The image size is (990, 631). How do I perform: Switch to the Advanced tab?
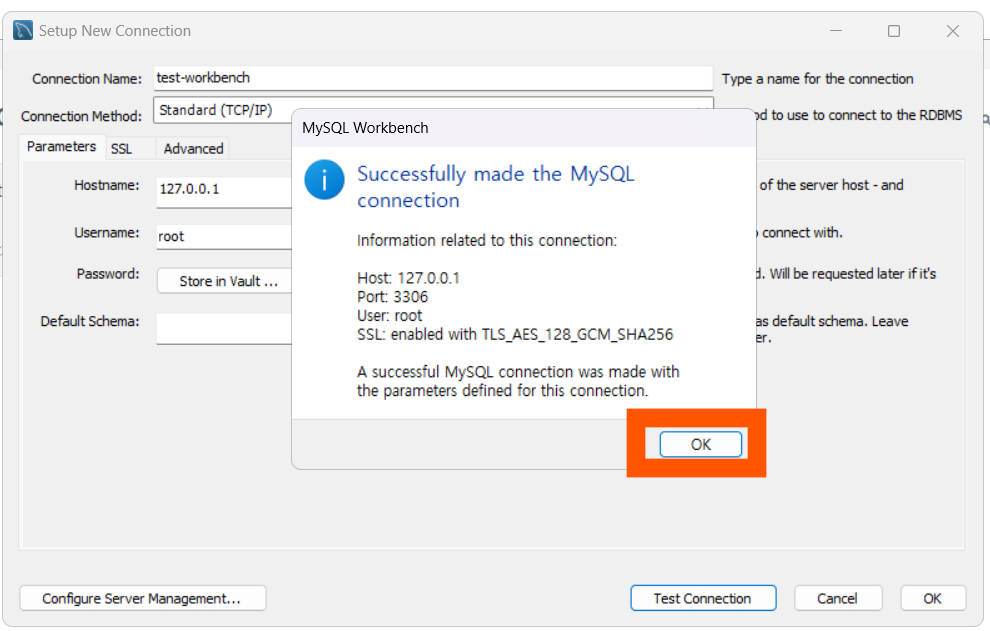click(193, 148)
